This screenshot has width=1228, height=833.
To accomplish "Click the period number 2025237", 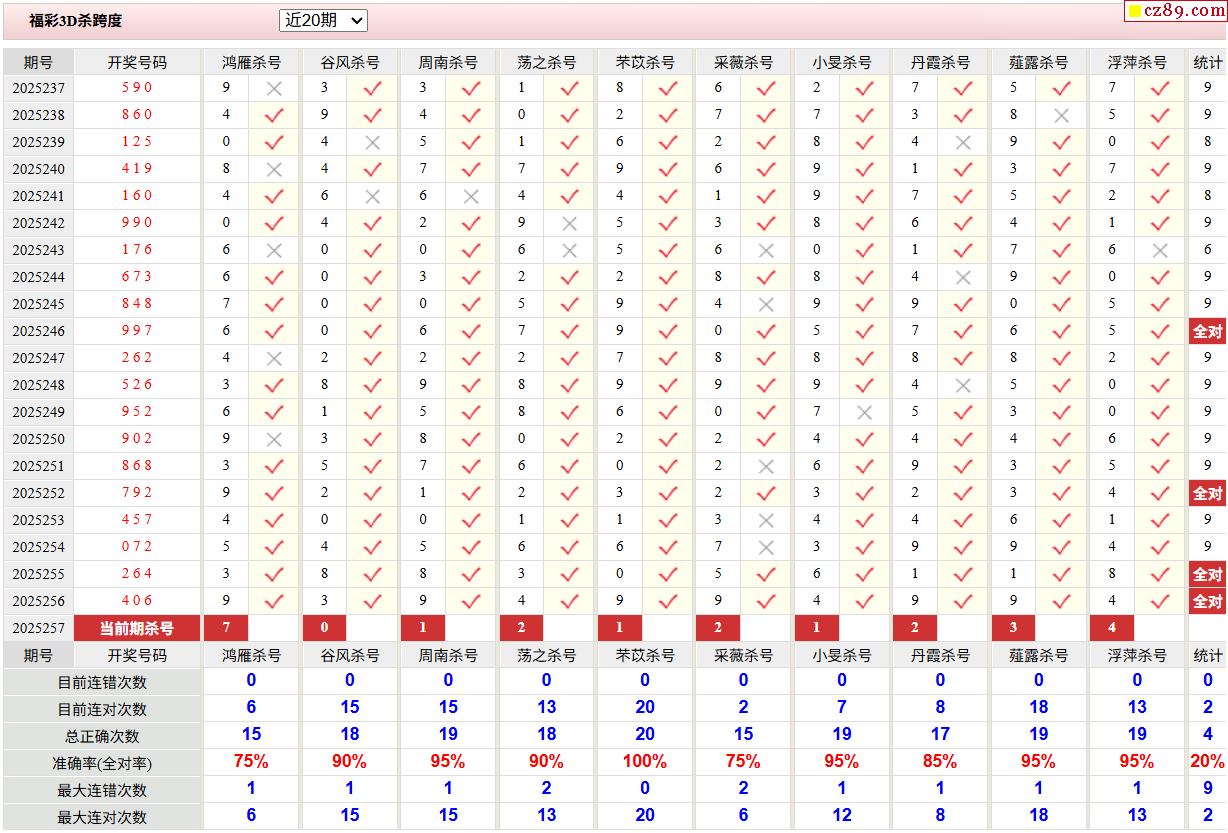I will (38, 88).
